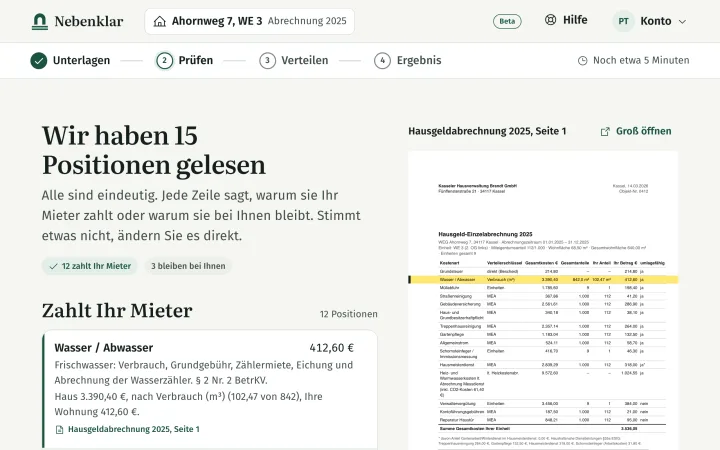
Task: Switch to the Verteilen step
Action: [304, 61]
